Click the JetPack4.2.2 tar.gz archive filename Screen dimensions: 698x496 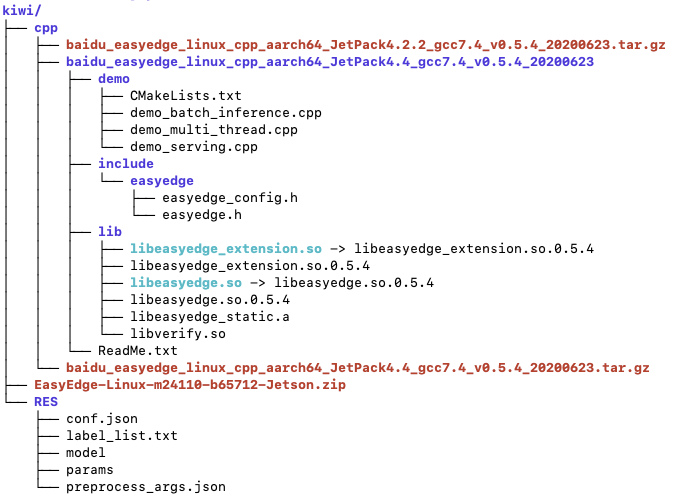coord(365,45)
